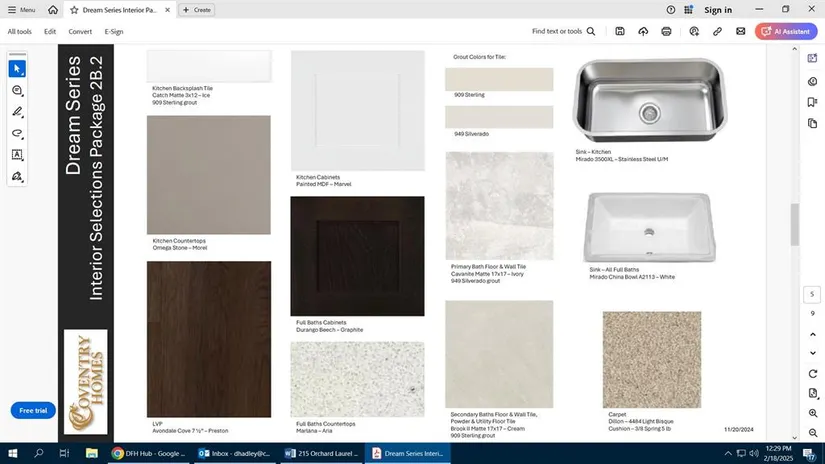Save the PDF with the disk icon

click(621, 32)
